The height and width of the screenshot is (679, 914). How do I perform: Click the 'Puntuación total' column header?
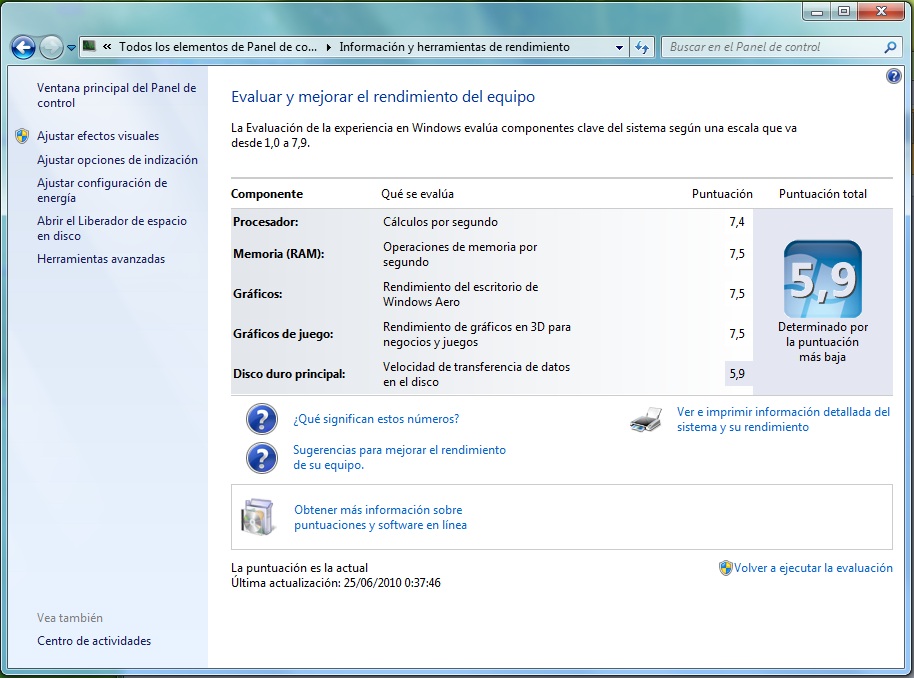click(x=822, y=194)
